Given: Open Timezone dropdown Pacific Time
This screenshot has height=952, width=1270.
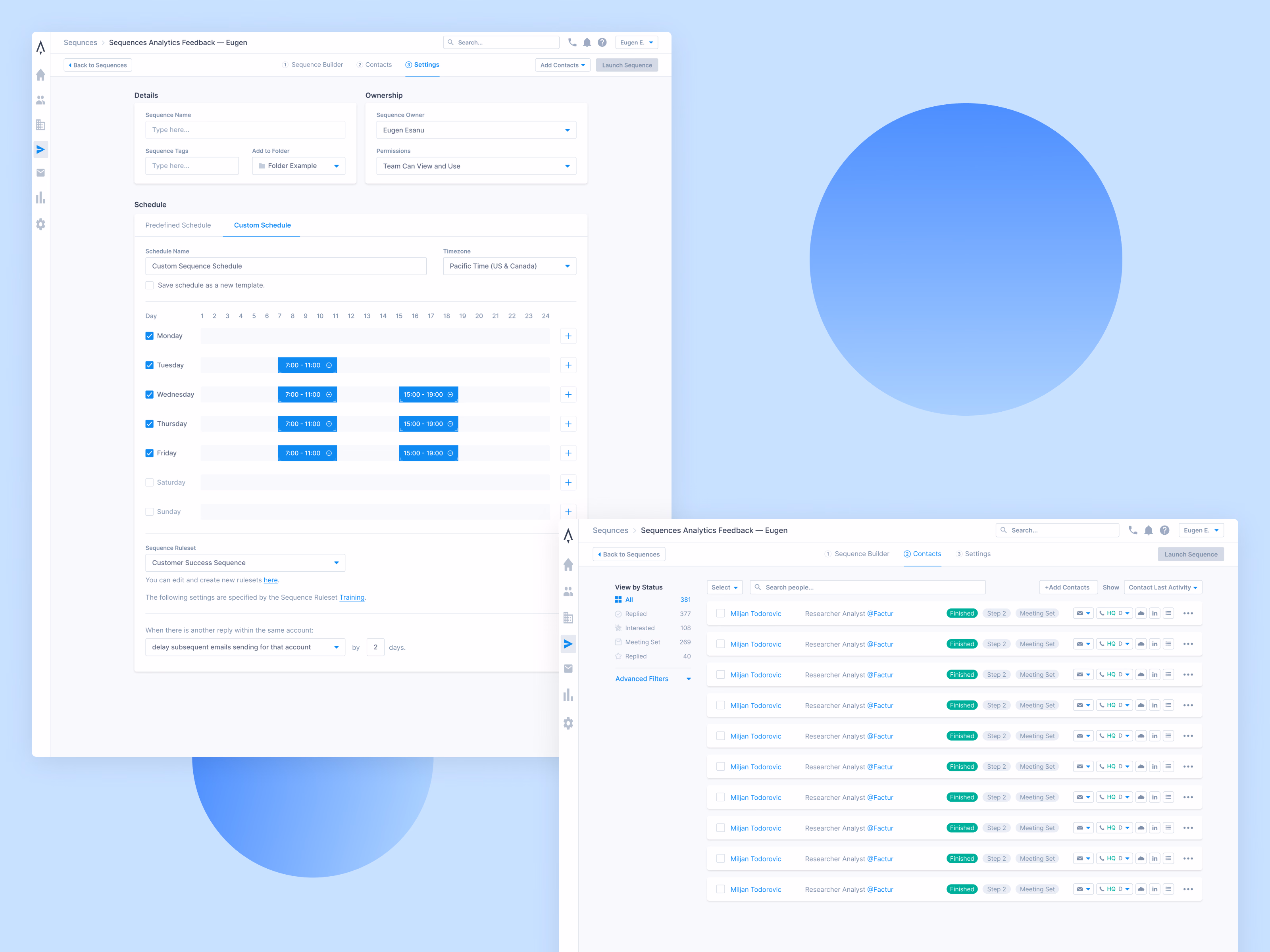Looking at the screenshot, I should pos(509,266).
